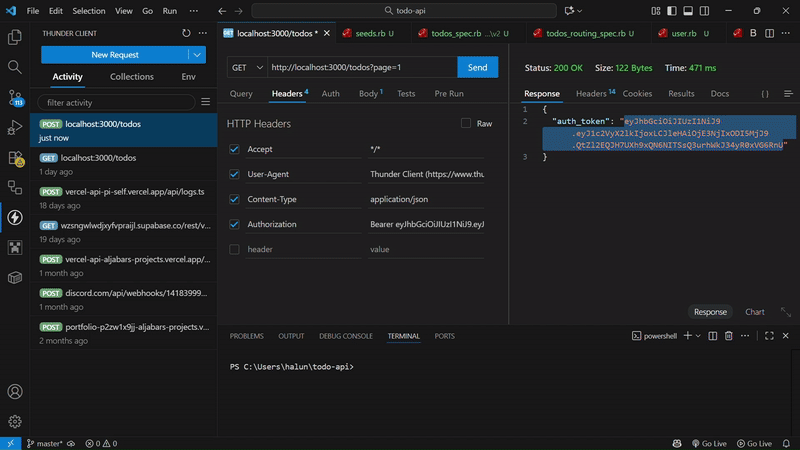Screen dimensions: 800x450
Task: Split the terminal pane
Action: 713,336
